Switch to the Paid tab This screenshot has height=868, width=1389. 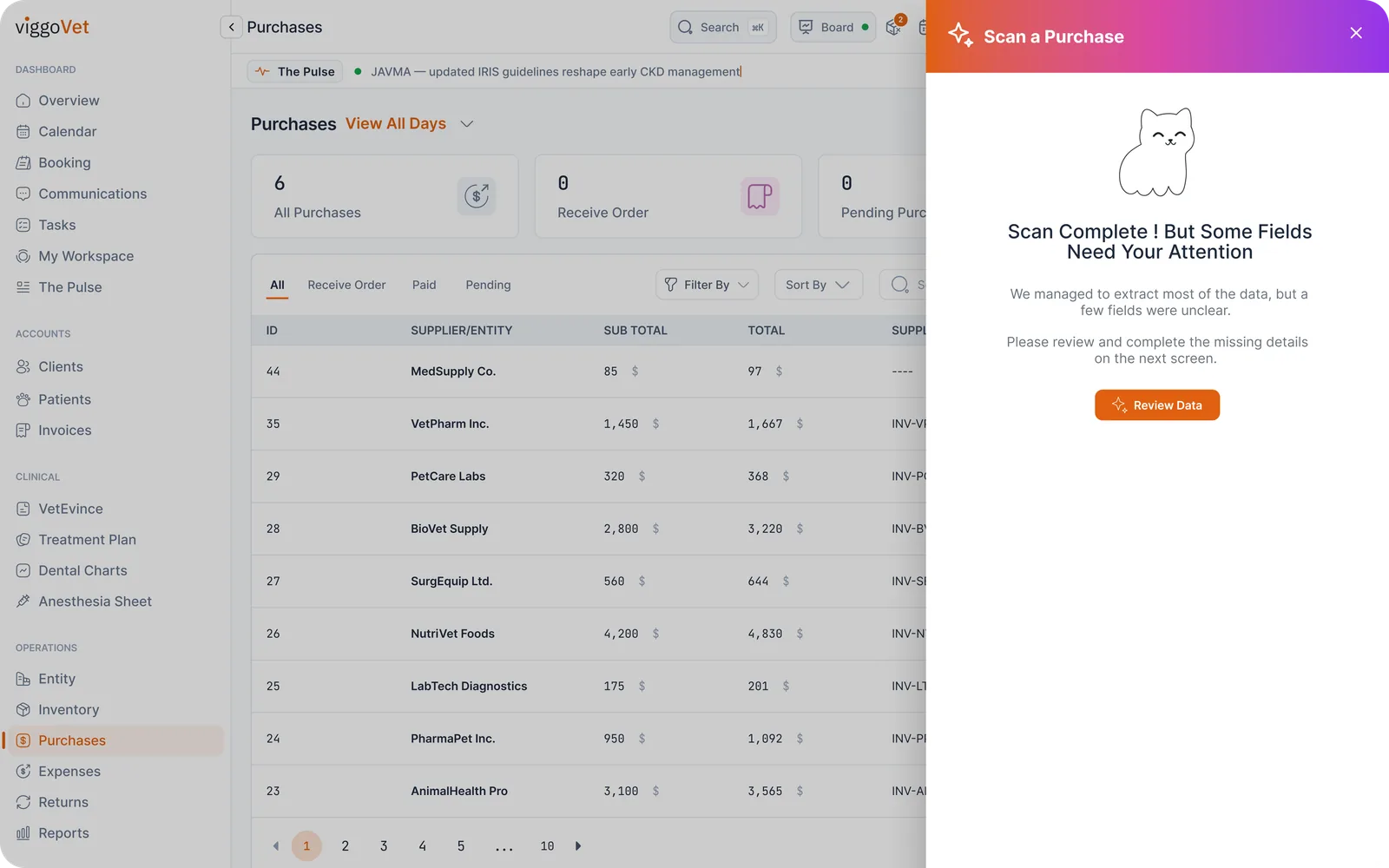424,286
